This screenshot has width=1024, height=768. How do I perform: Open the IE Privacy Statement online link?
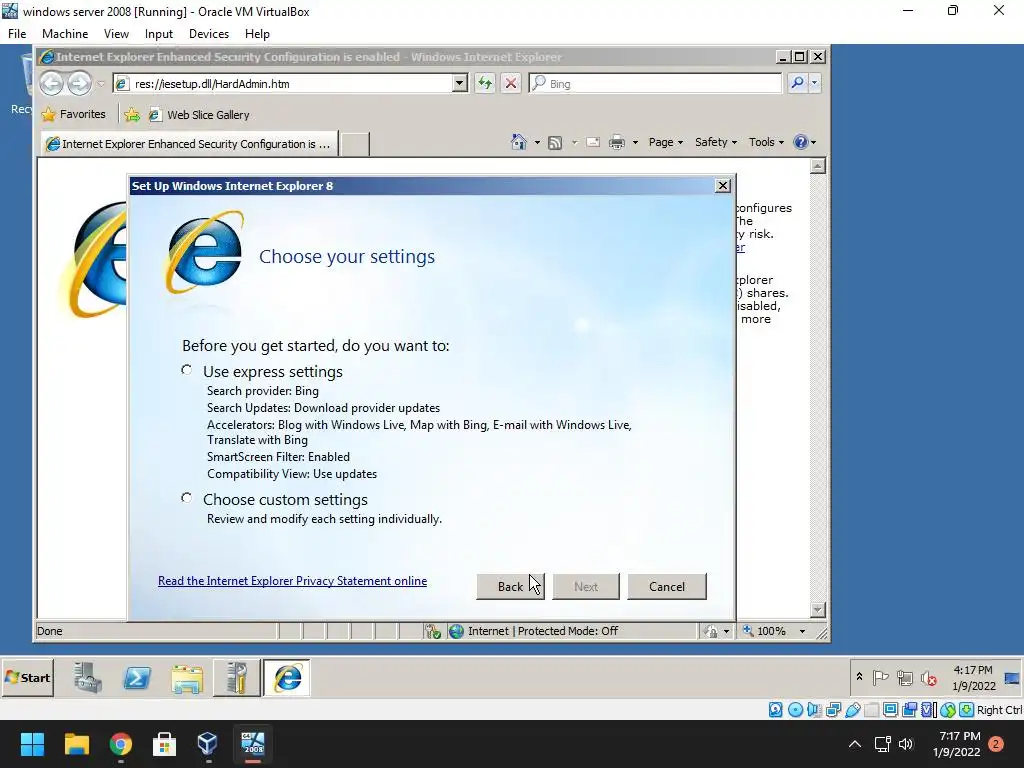[x=293, y=581]
